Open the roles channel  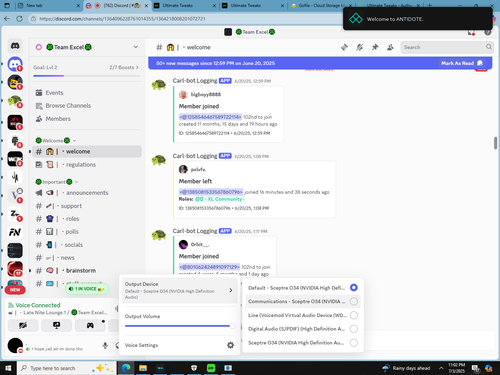coord(87,219)
